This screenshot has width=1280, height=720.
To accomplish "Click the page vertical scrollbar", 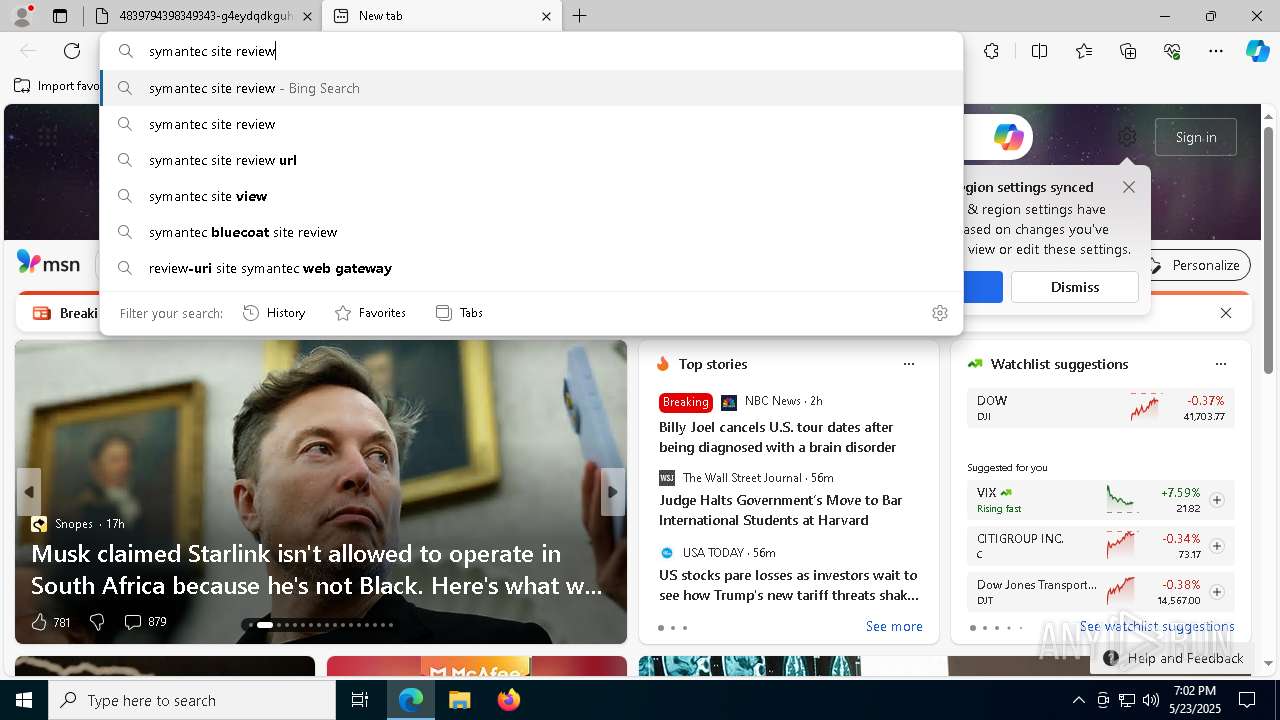I will coord(1269,250).
